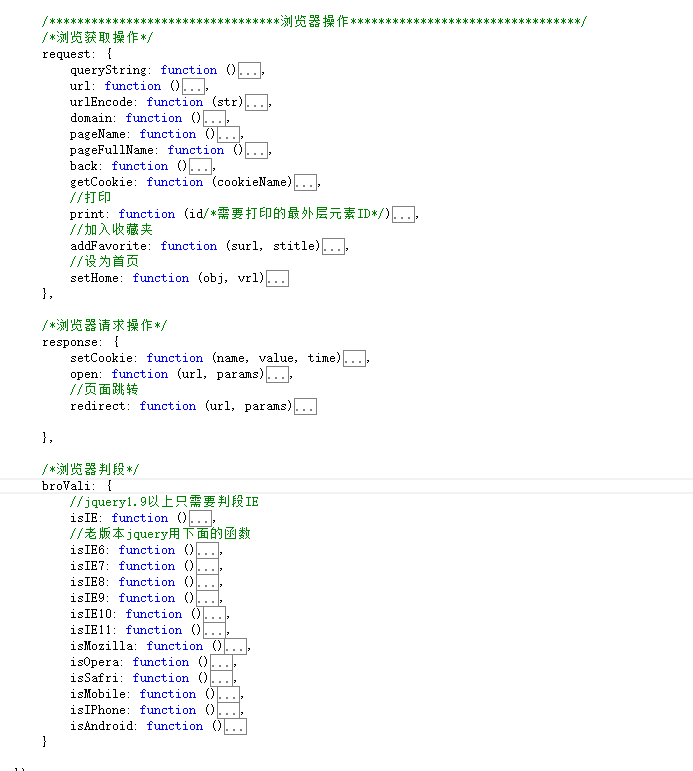Place cursor on 'response' property name
This screenshot has width=693, height=771.
click(70, 342)
